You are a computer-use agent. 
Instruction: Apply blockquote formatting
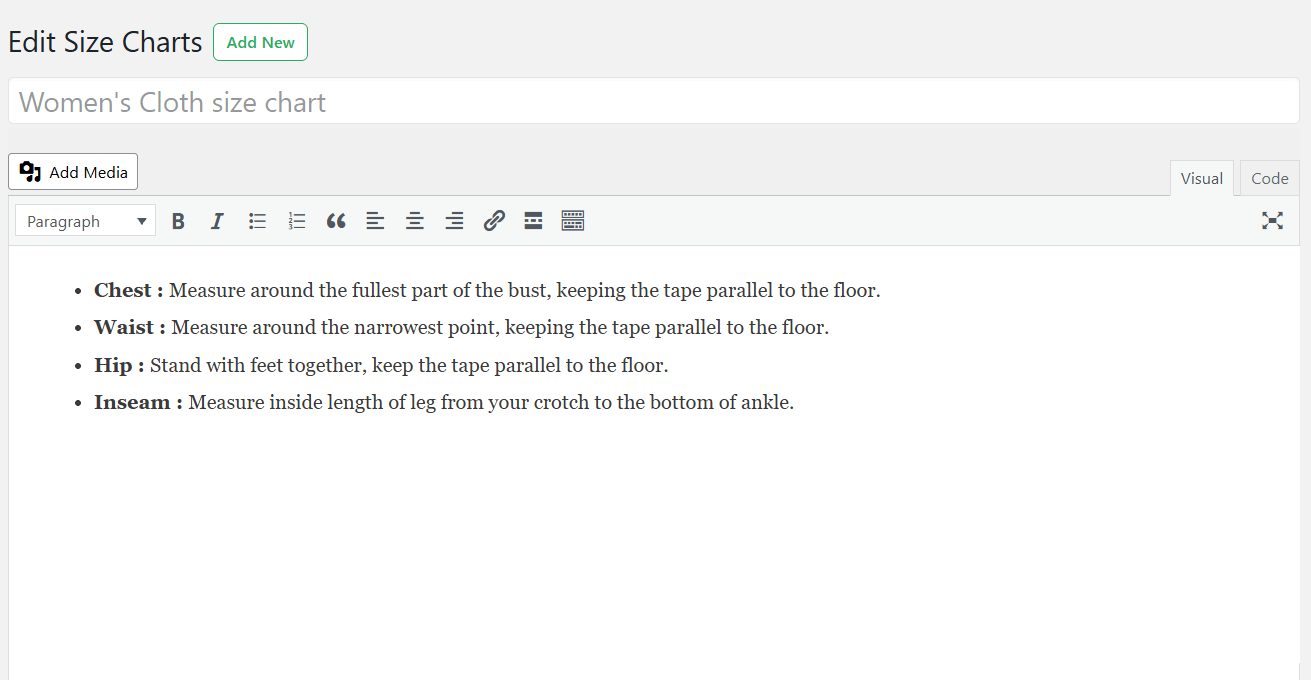336,221
